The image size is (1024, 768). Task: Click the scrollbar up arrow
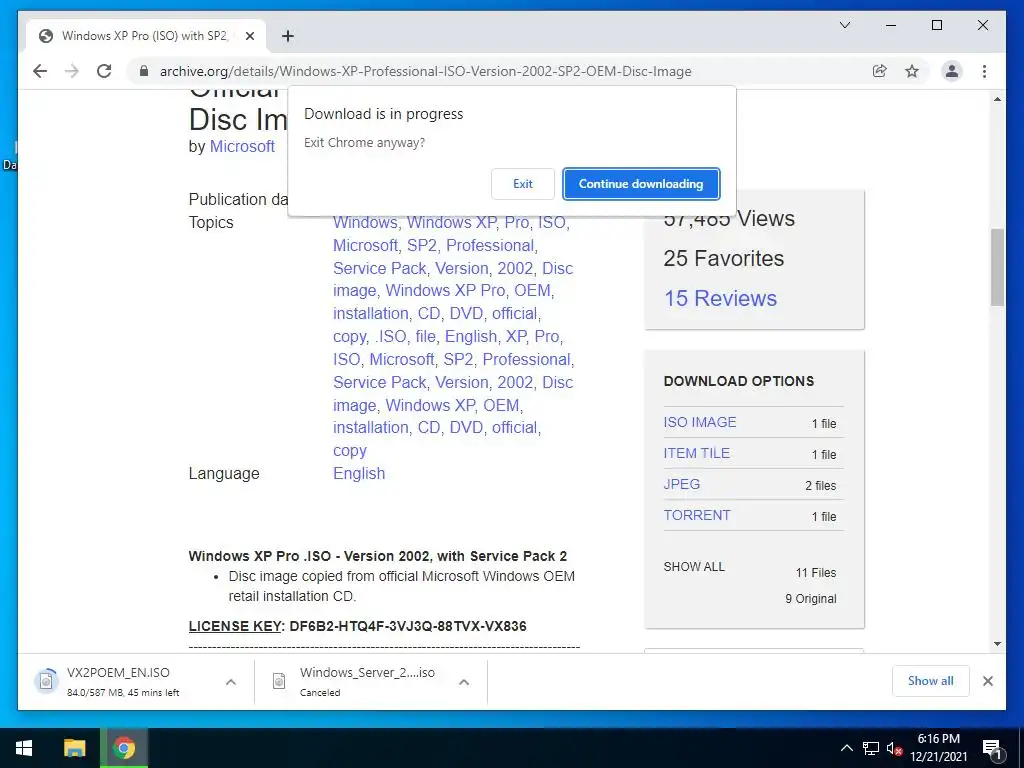coord(997,99)
